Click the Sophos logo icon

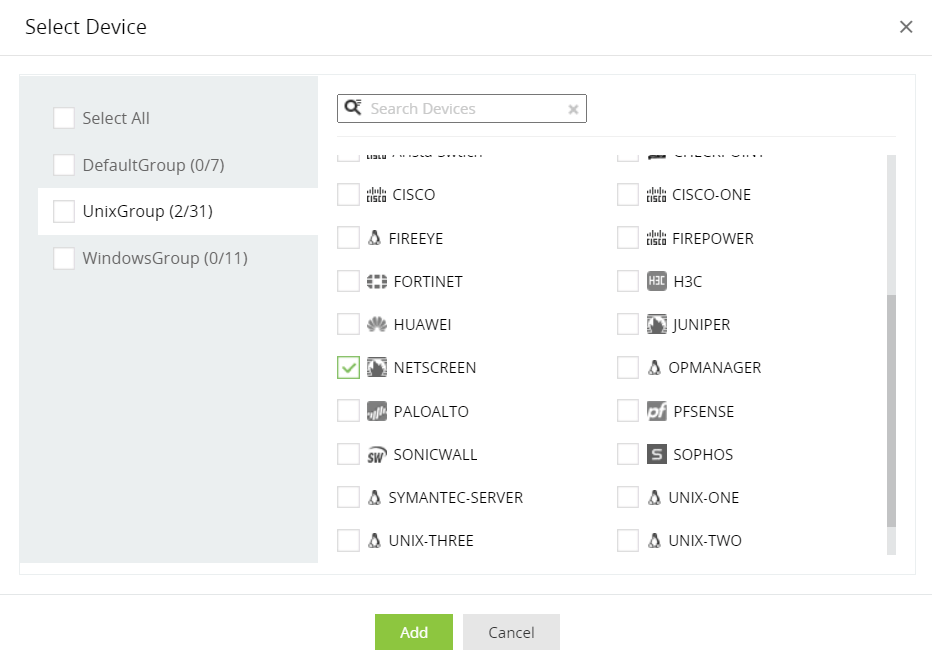tap(656, 455)
